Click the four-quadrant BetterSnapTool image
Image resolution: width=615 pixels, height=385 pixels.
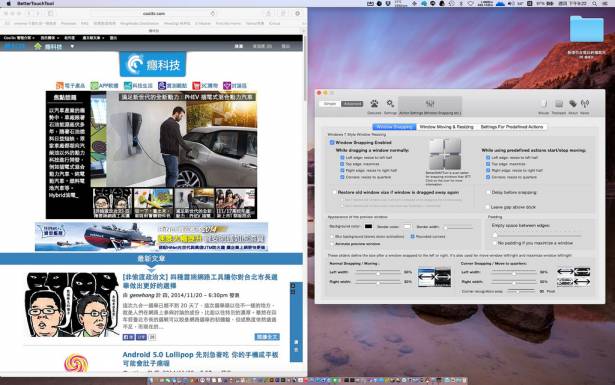(445, 154)
